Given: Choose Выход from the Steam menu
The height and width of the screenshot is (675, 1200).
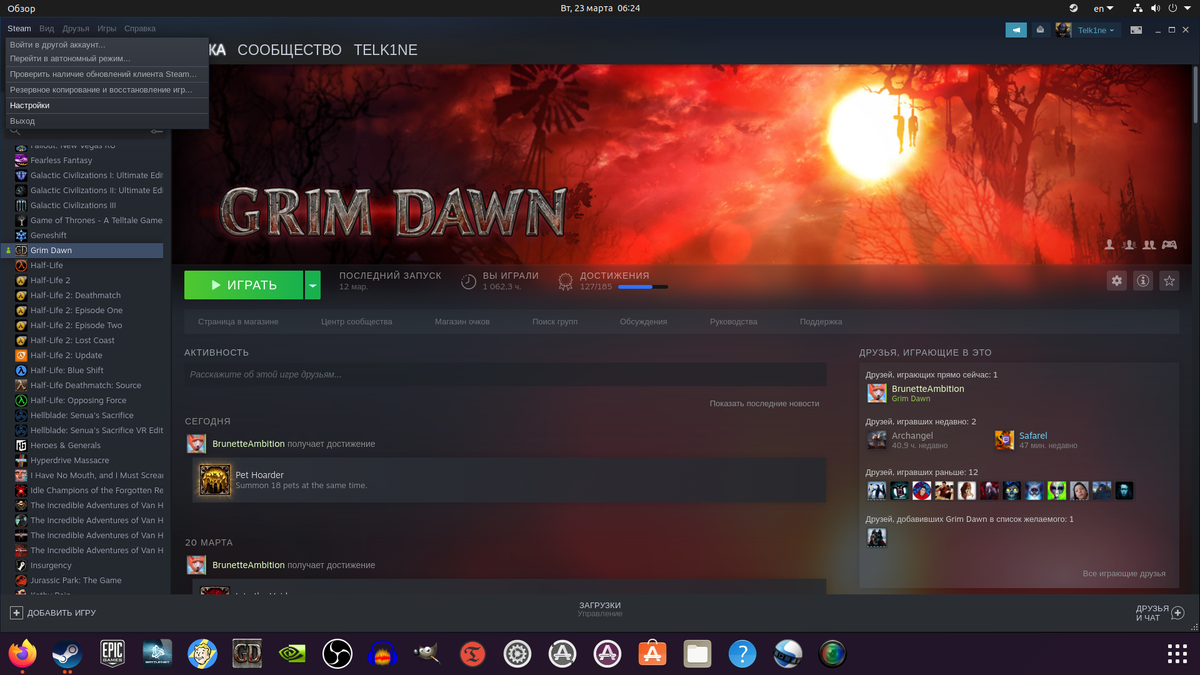Looking at the screenshot, I should click(23, 121).
